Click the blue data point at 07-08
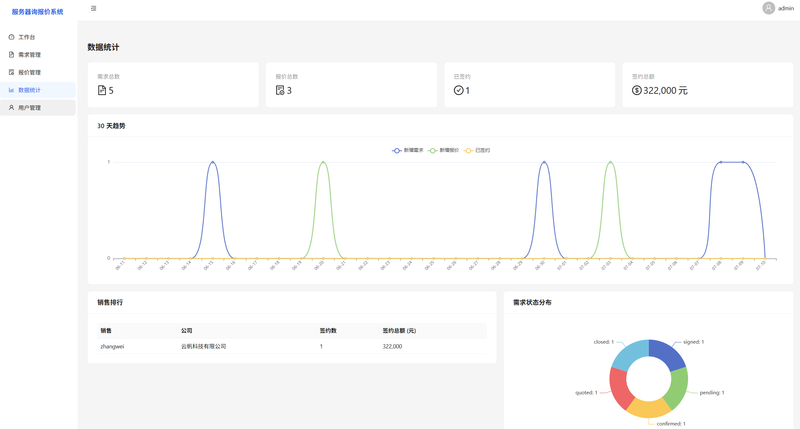 (x=721, y=162)
